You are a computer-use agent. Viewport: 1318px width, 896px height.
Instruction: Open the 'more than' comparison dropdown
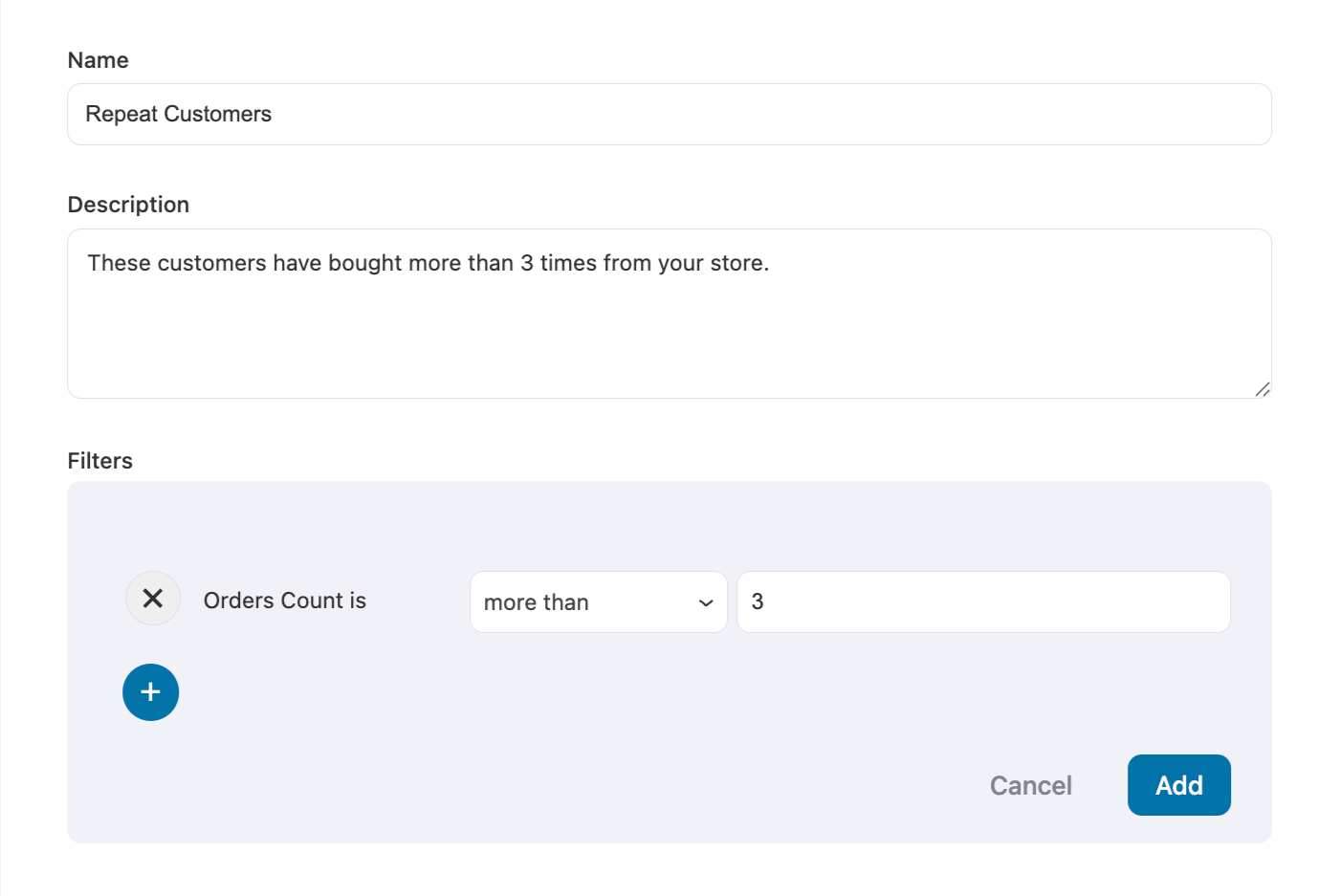(x=599, y=602)
